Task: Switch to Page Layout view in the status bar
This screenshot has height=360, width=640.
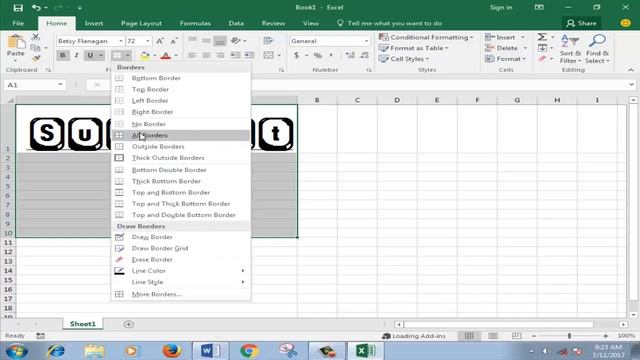Action: [493, 336]
